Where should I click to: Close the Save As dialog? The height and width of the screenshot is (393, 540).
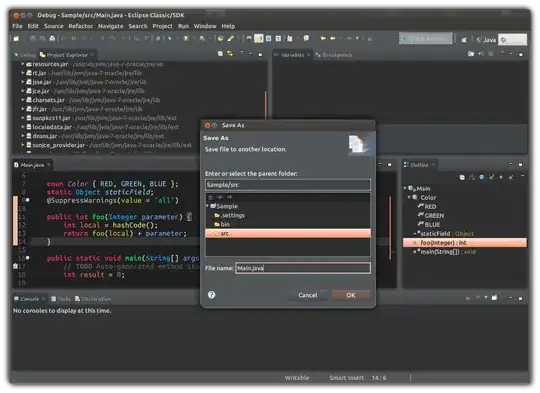point(207,125)
